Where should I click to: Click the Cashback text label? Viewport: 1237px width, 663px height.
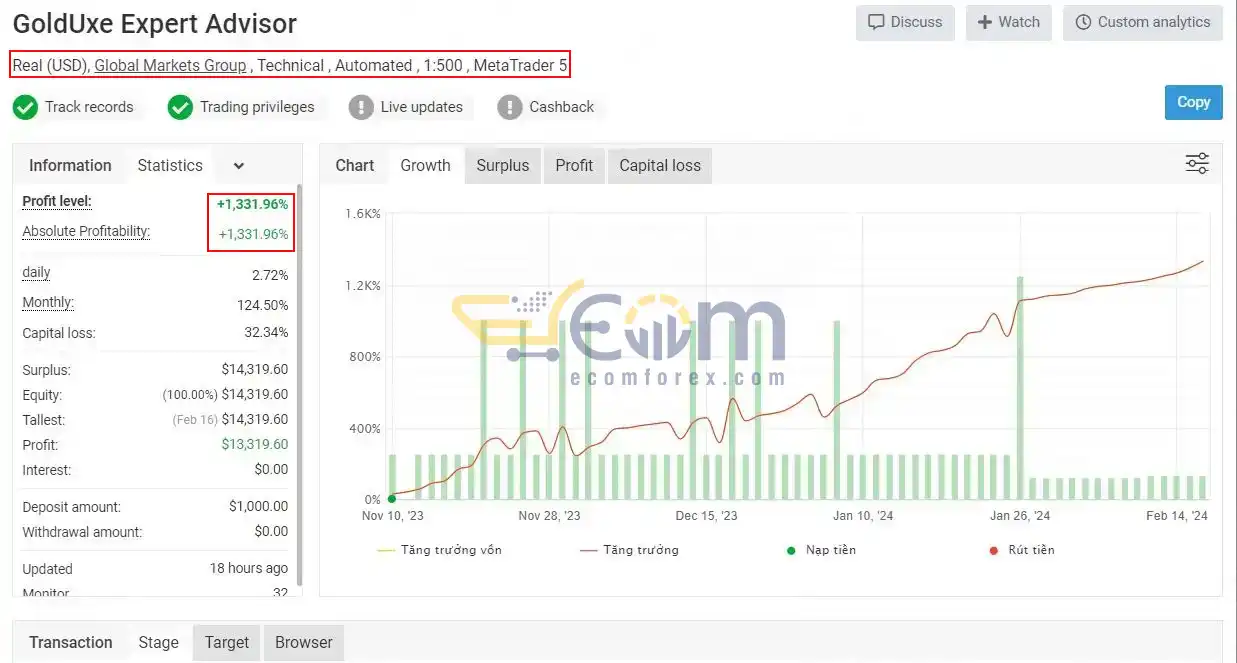tap(562, 107)
